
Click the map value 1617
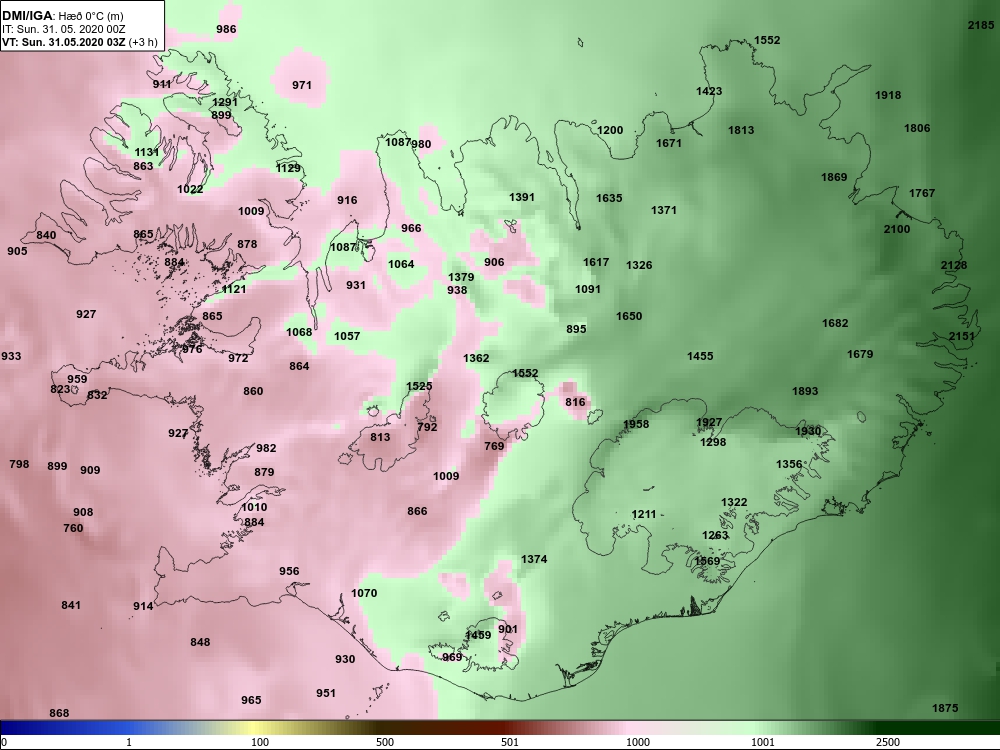[596, 262]
